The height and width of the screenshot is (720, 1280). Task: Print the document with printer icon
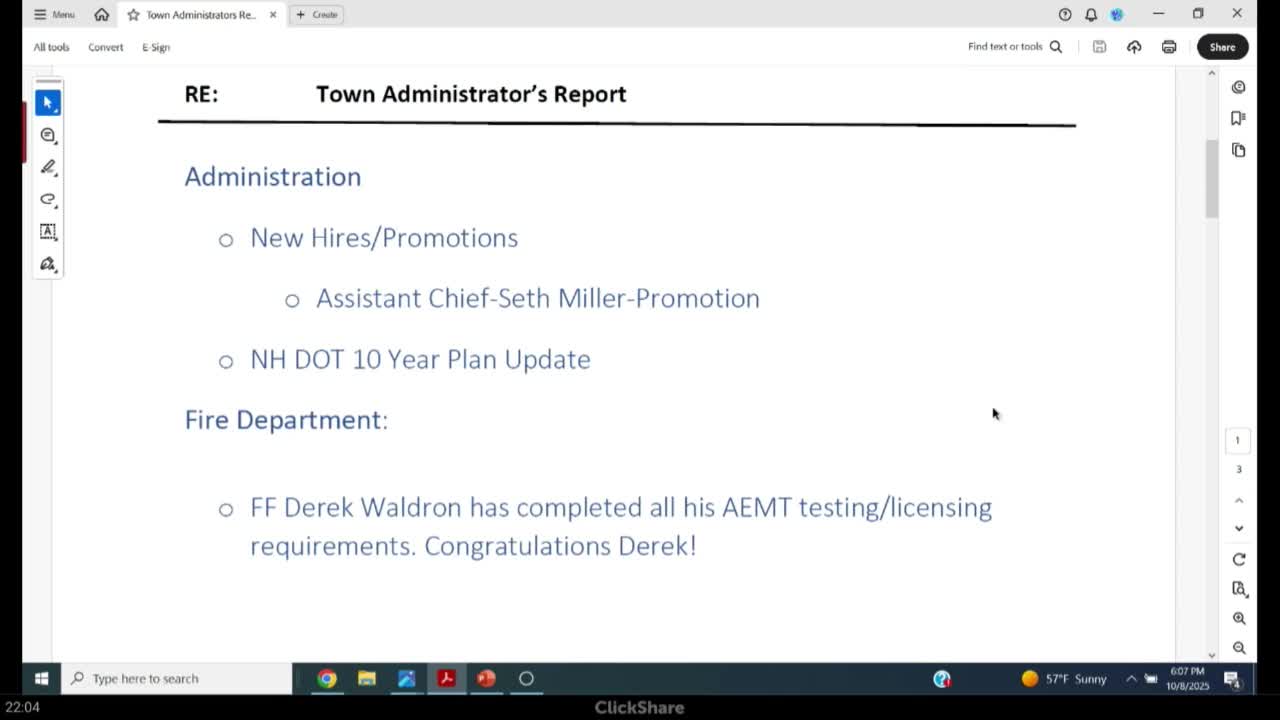click(1169, 47)
